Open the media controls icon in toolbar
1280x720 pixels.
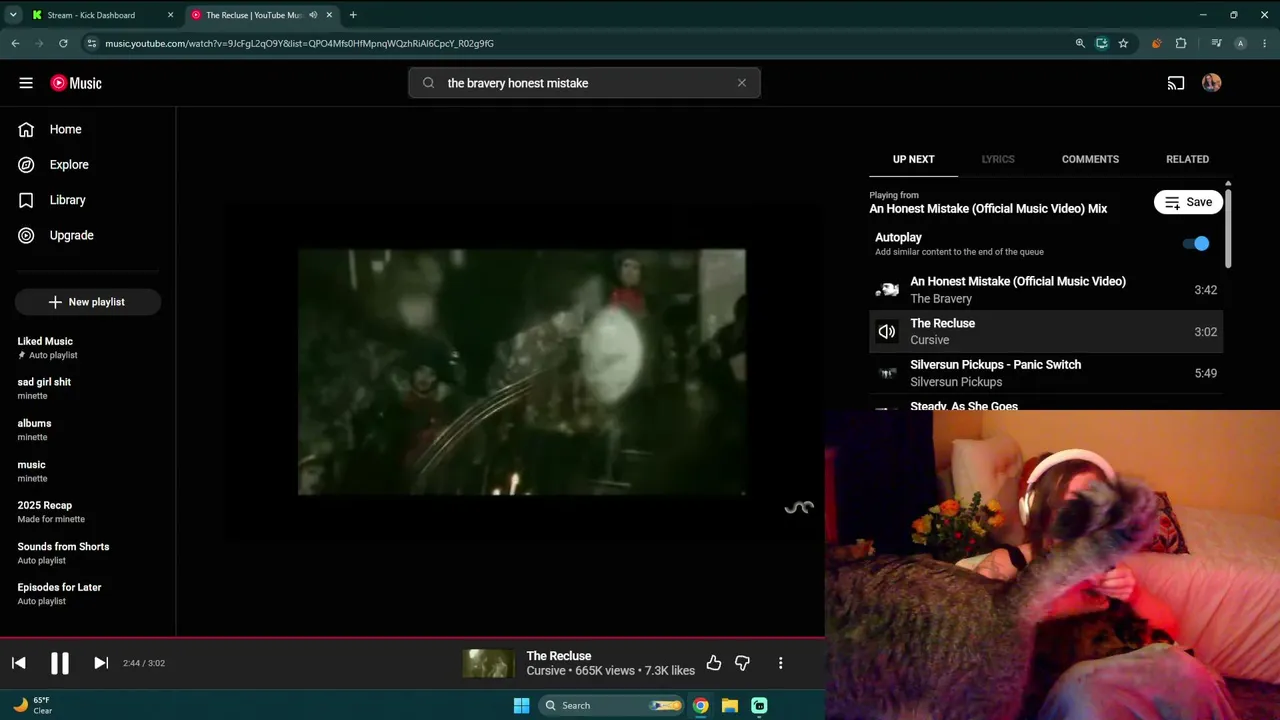1216,43
